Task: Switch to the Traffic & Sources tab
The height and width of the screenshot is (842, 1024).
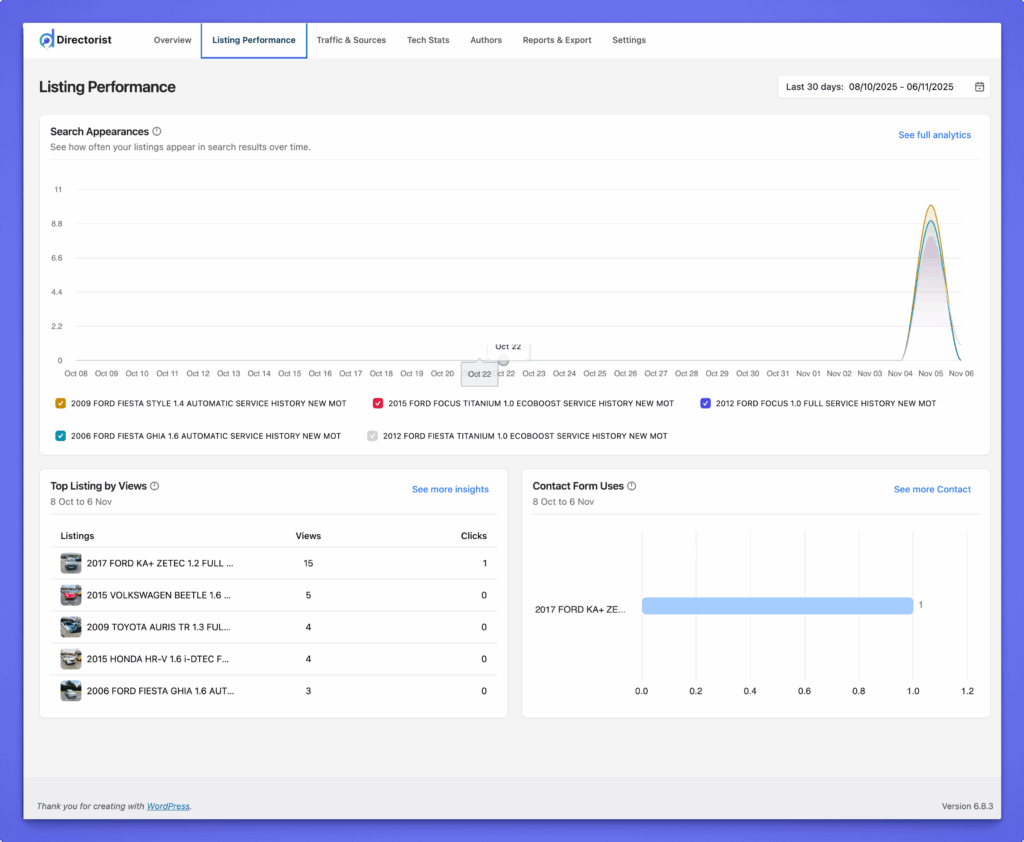Action: [x=351, y=40]
